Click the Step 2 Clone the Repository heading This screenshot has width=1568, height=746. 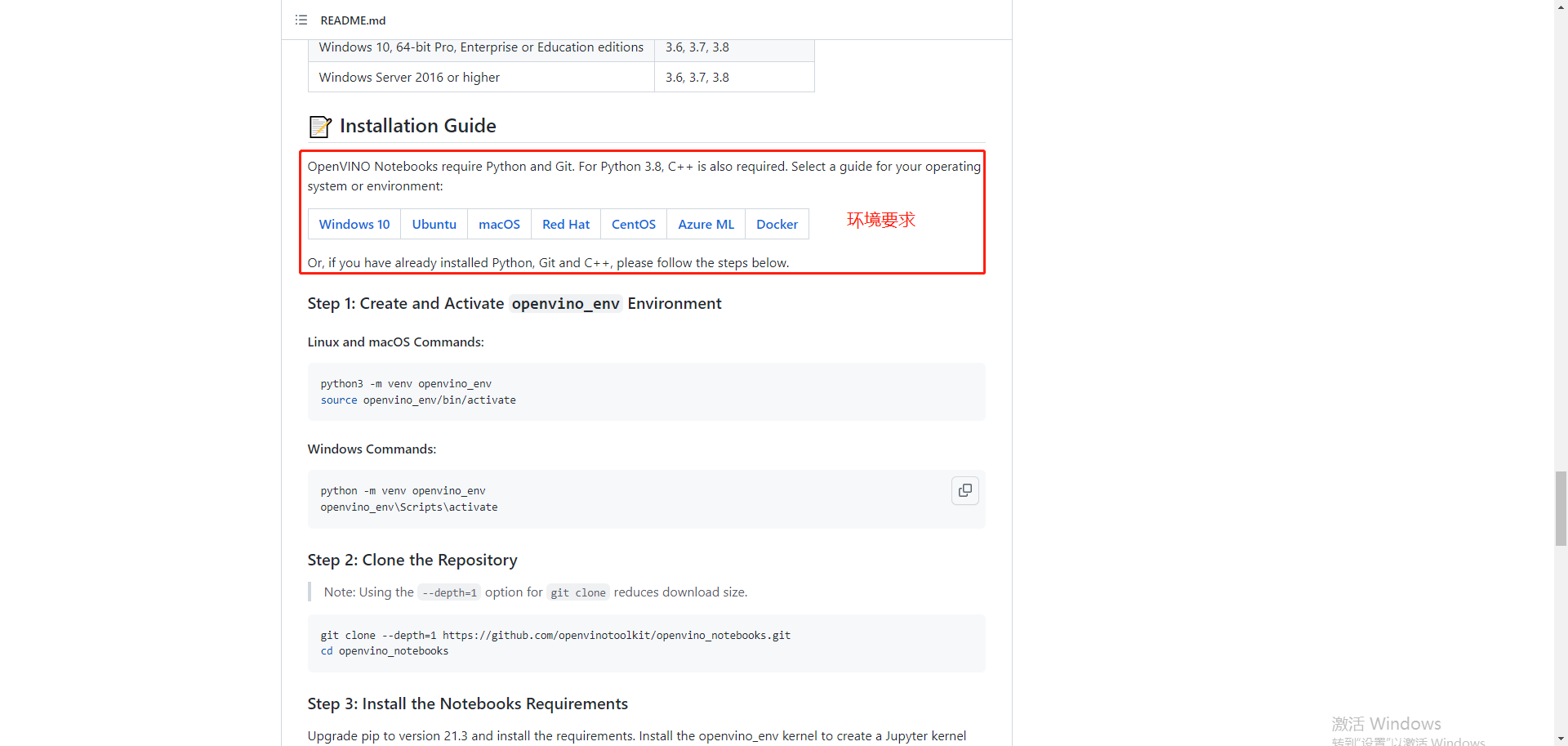click(412, 560)
